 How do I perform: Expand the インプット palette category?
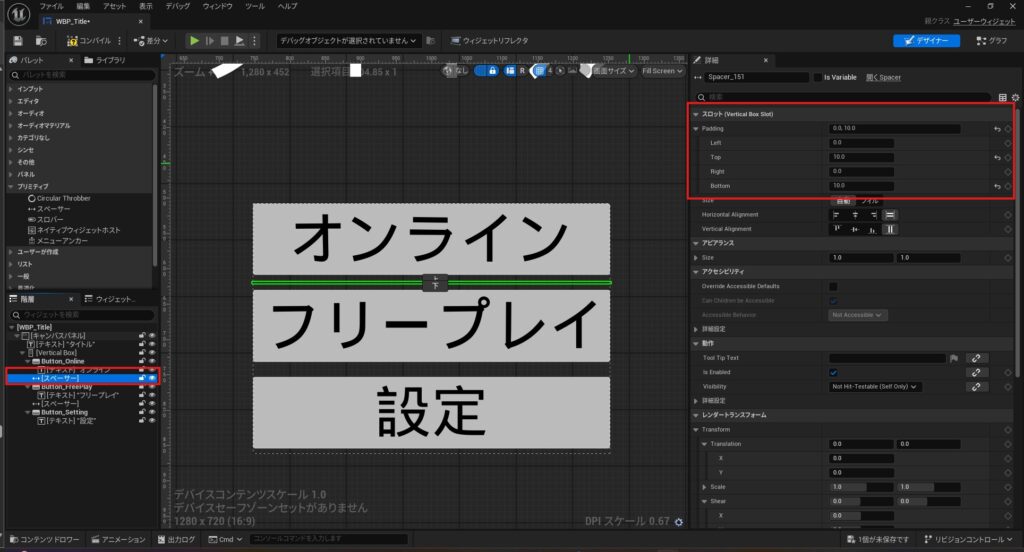point(10,89)
